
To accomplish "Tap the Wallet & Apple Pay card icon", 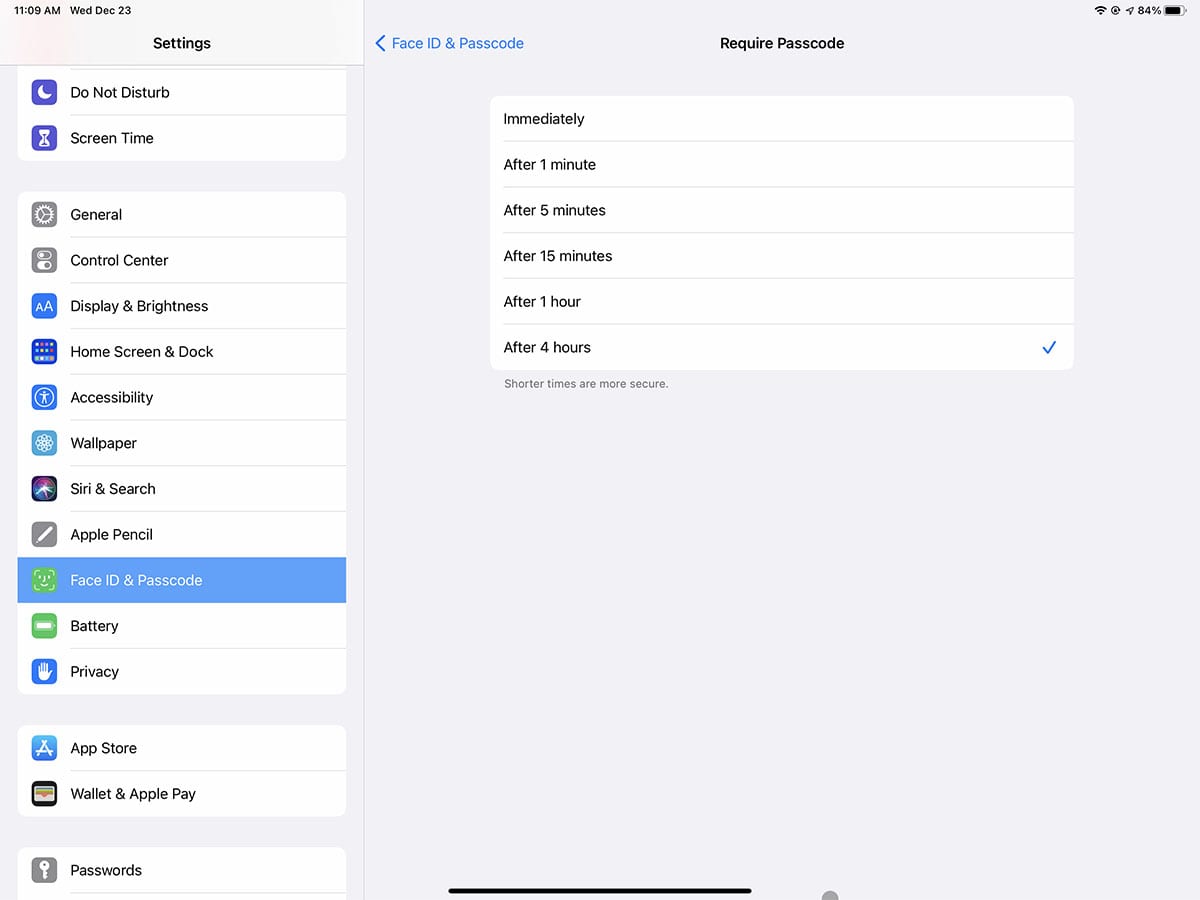I will pyautogui.click(x=44, y=794).
